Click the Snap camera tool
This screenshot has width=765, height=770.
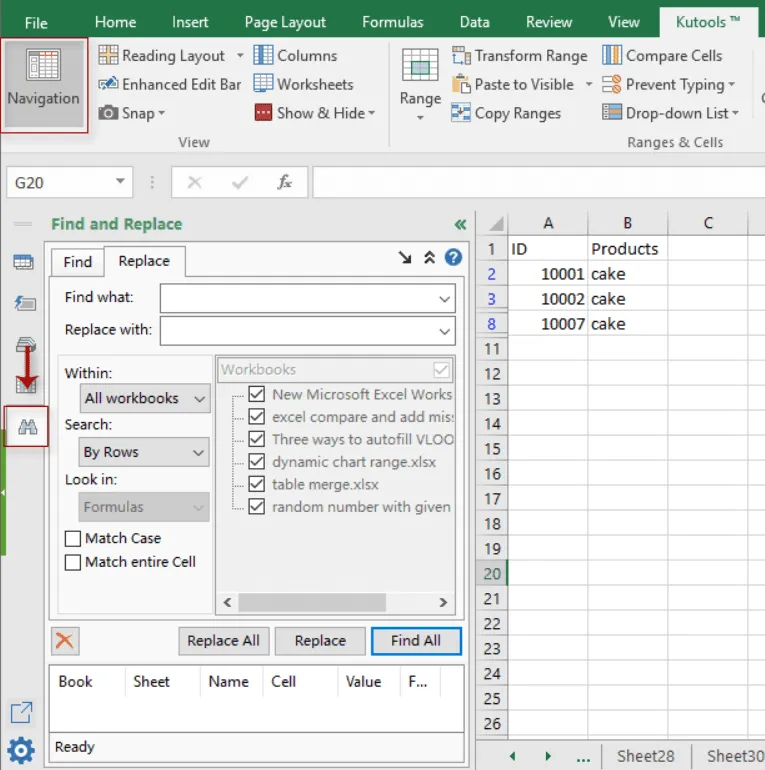coord(131,113)
